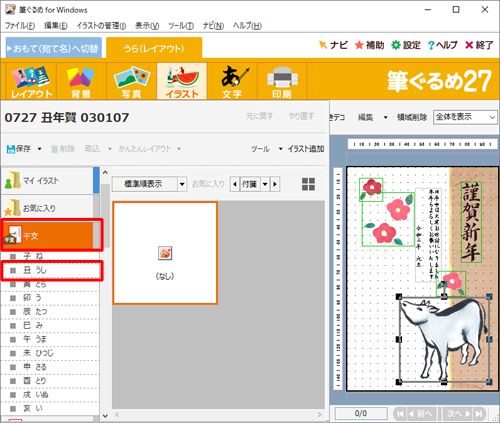Click the ナビ arrow icon button
This screenshot has height=423, width=500.
(x=333, y=45)
